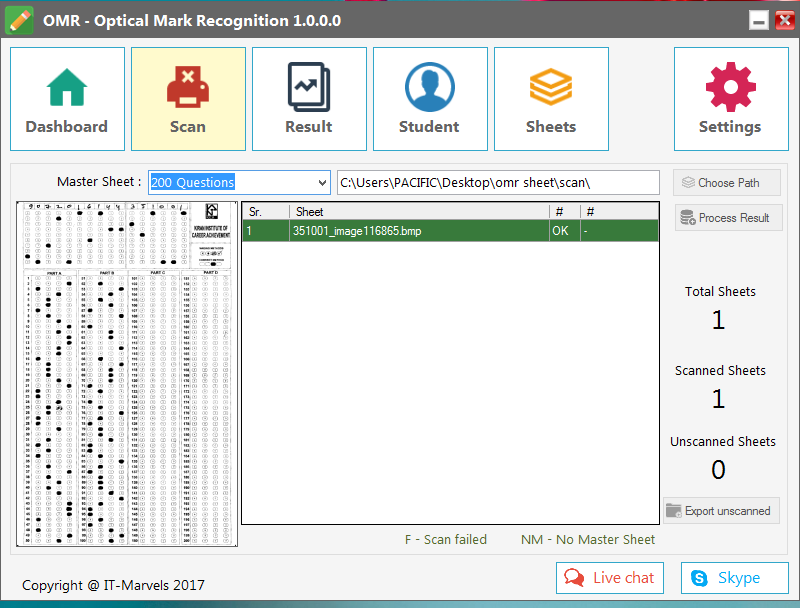
Task: Click the OMR pencil app icon
Action: coord(19,20)
